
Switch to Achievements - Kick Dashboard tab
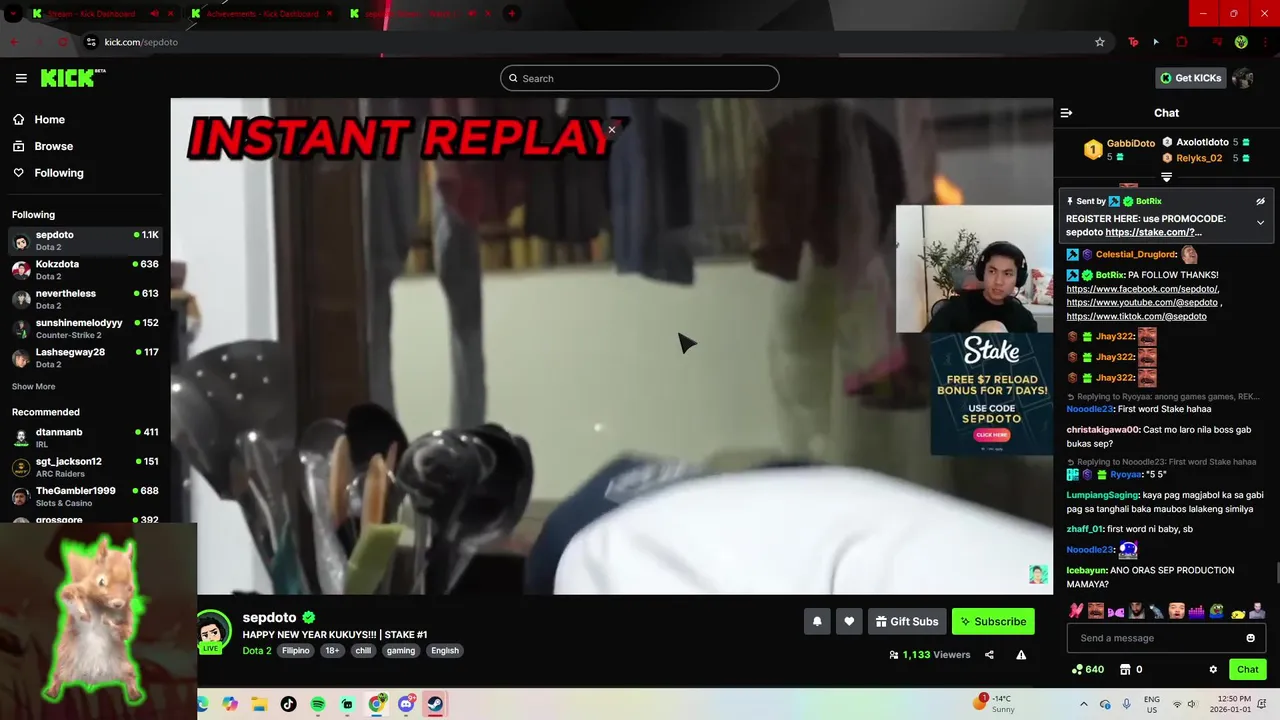coord(260,14)
